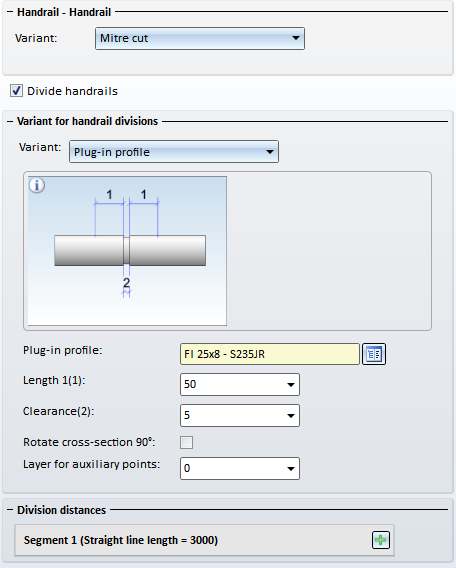The height and width of the screenshot is (568, 456).
Task: Collapse the Handrail - Handrail section
Action: (x=10, y=12)
